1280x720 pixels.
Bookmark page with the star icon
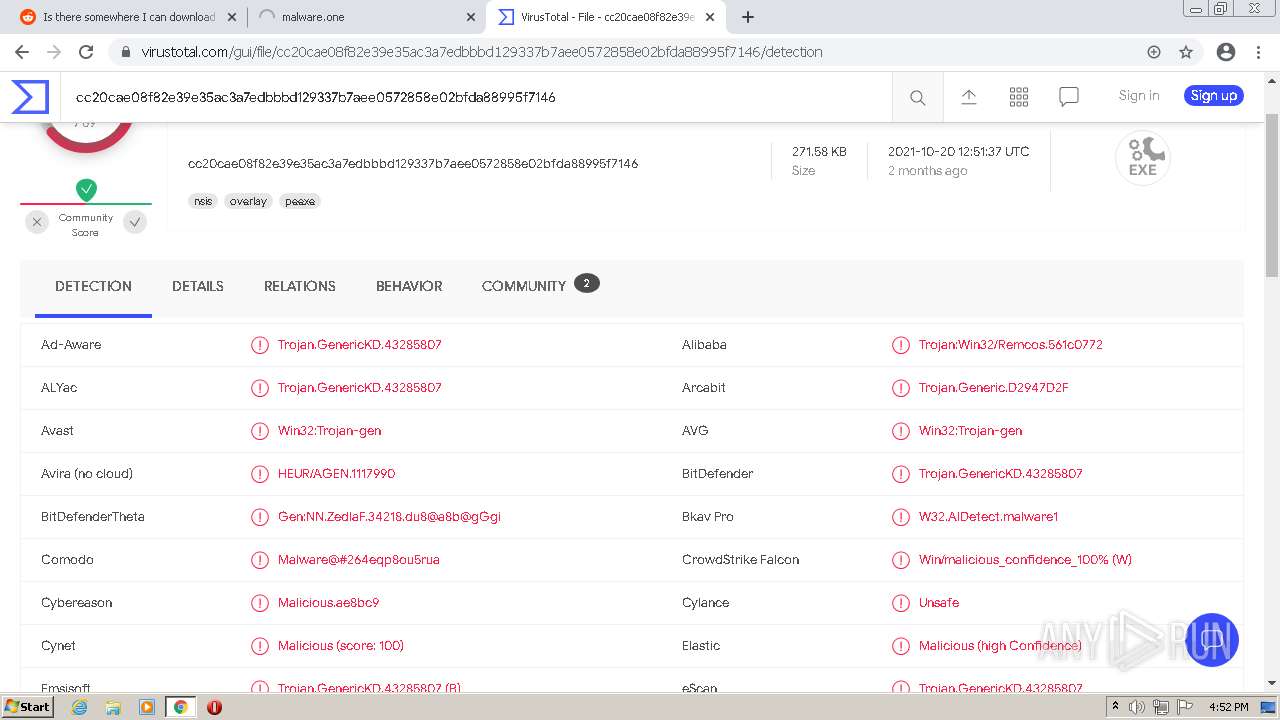[1186, 52]
